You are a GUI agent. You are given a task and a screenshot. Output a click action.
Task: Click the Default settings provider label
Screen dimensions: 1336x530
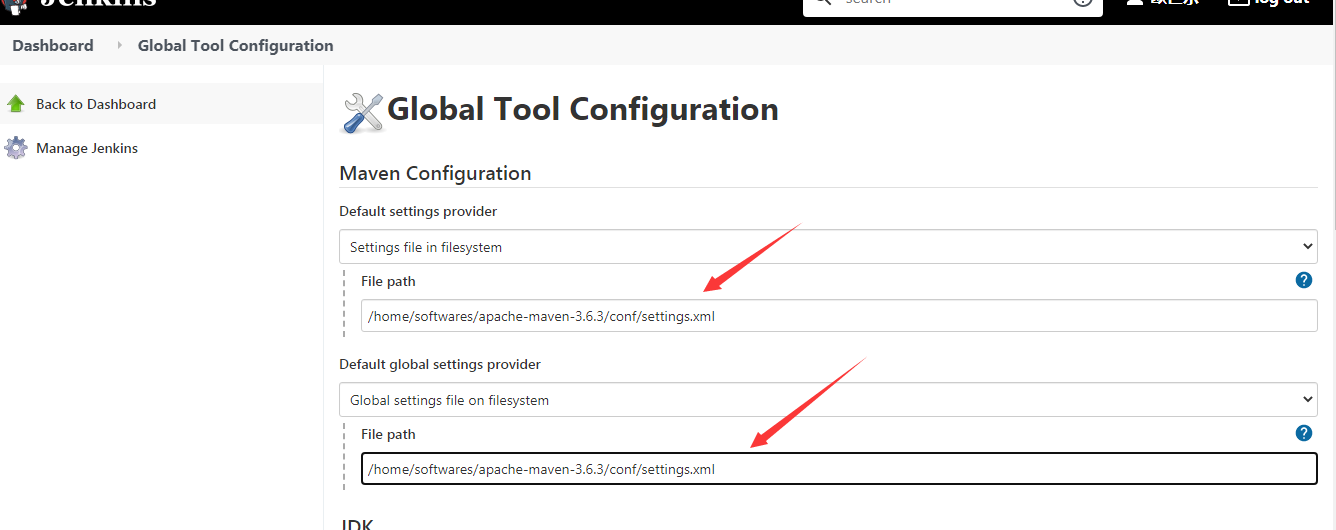[x=418, y=211]
